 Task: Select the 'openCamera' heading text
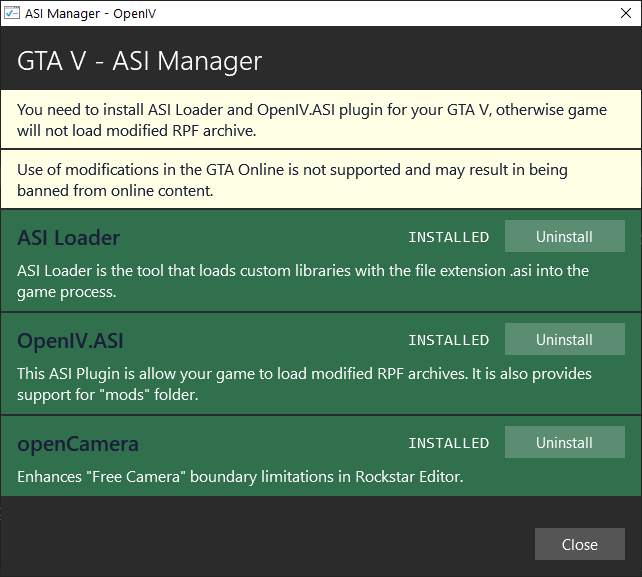[78, 444]
